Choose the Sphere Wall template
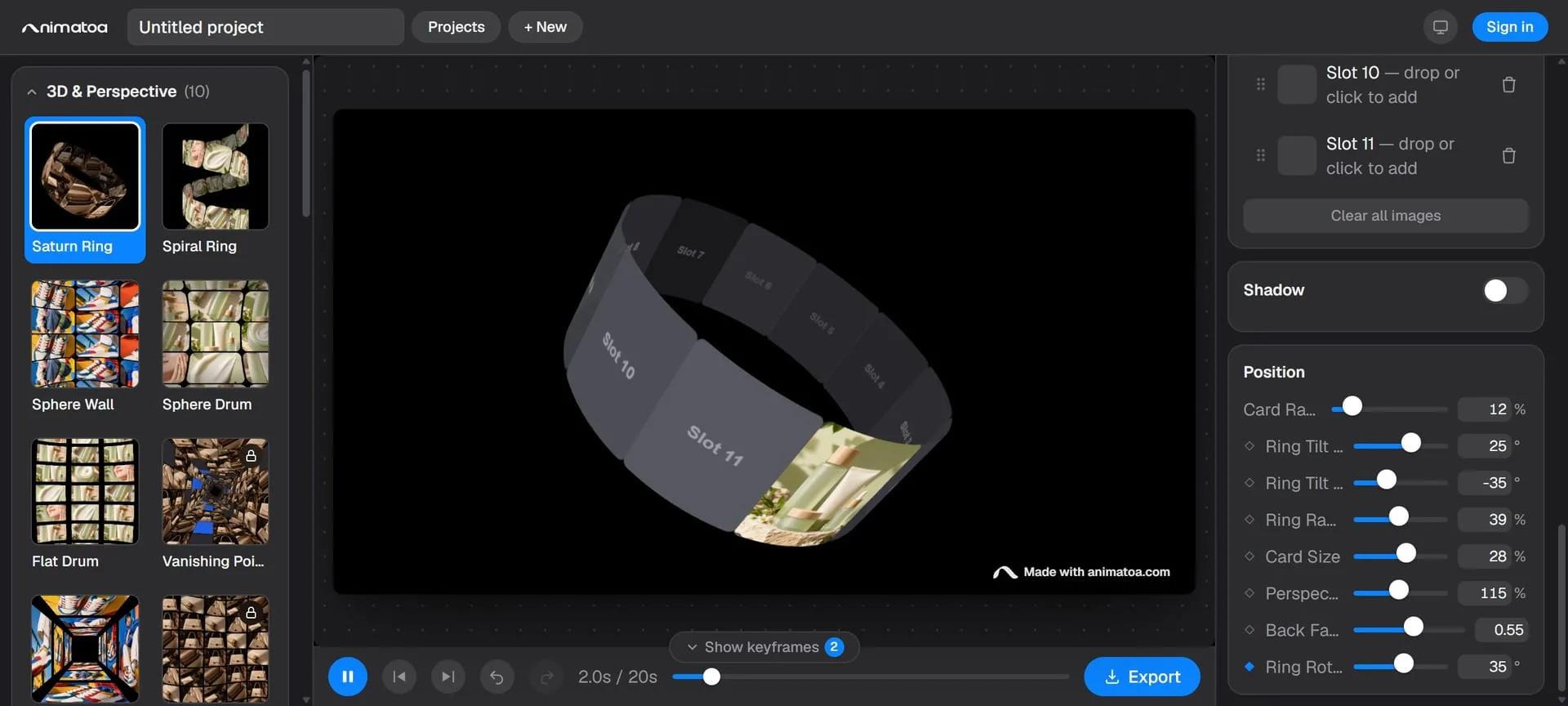 [85, 346]
